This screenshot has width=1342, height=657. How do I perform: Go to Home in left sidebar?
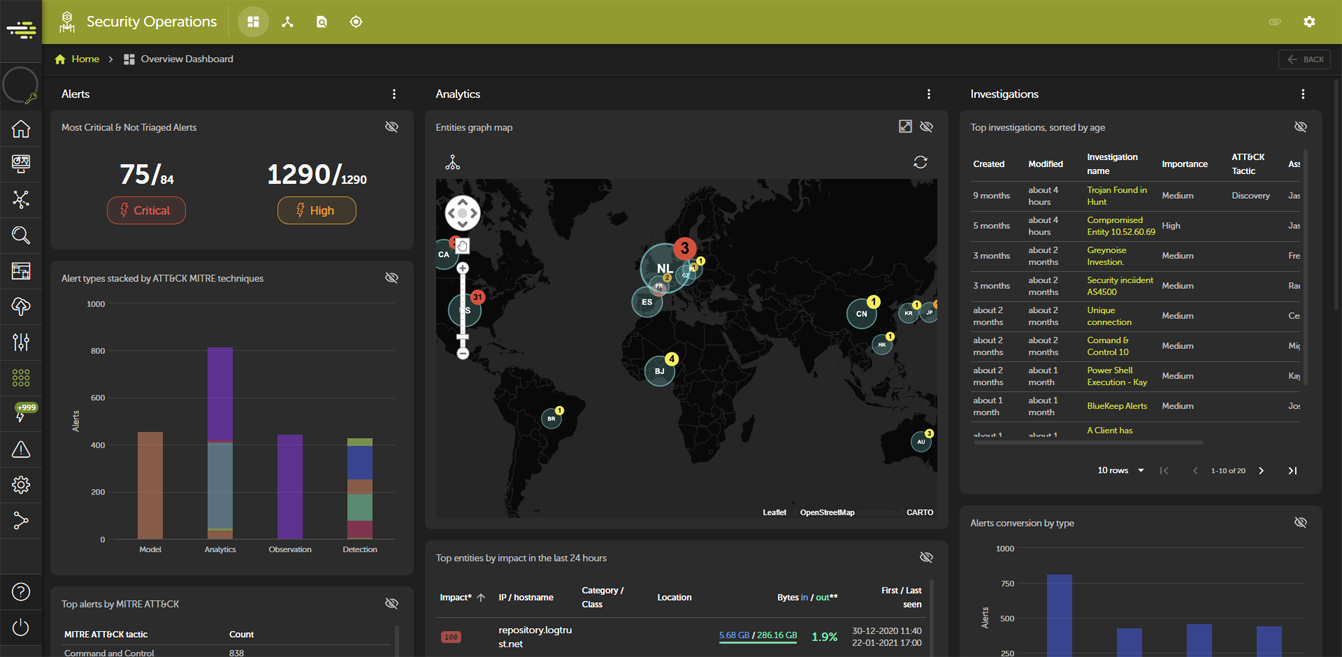21,129
